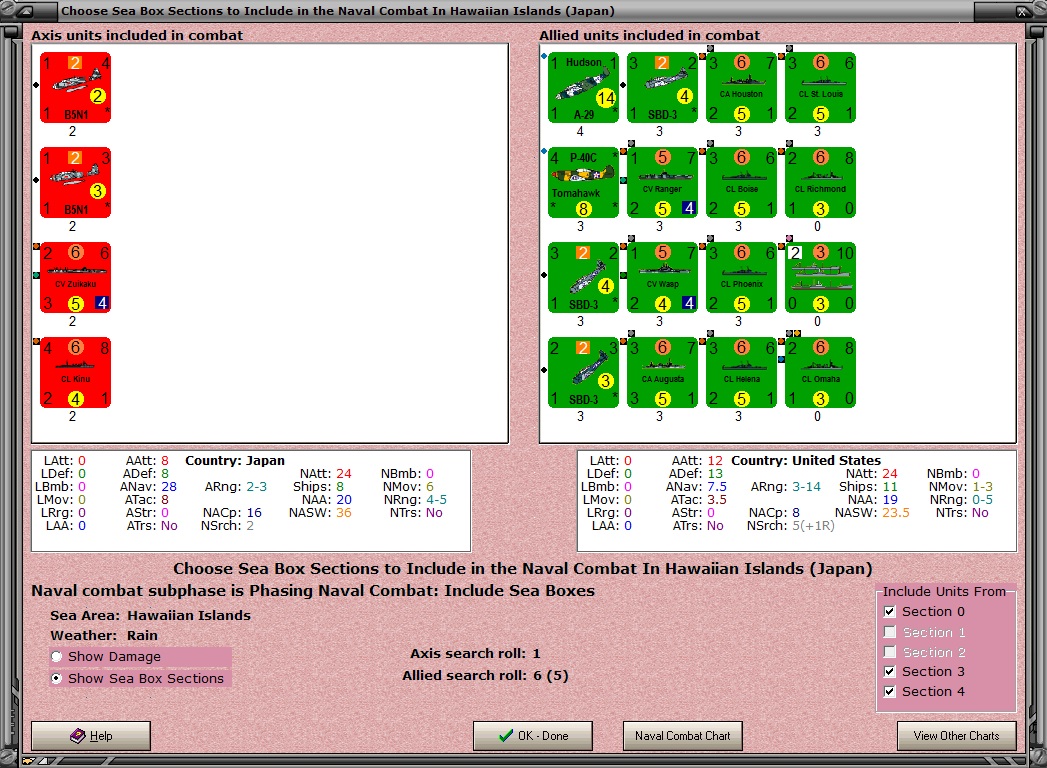Viewport: 1047px width, 768px height.
Task: Open the Naval Combat Chart
Action: click(682, 736)
